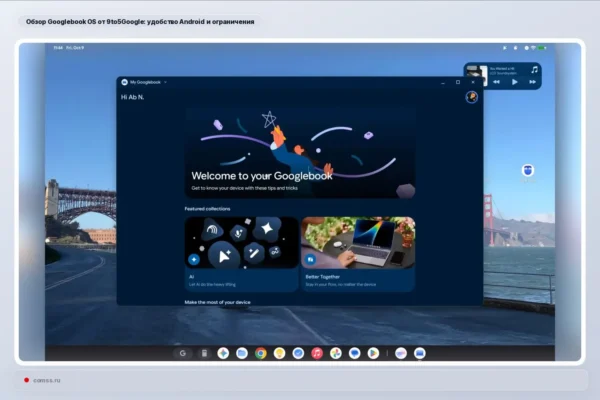Click the second tray icon in top bar

pos(515,48)
